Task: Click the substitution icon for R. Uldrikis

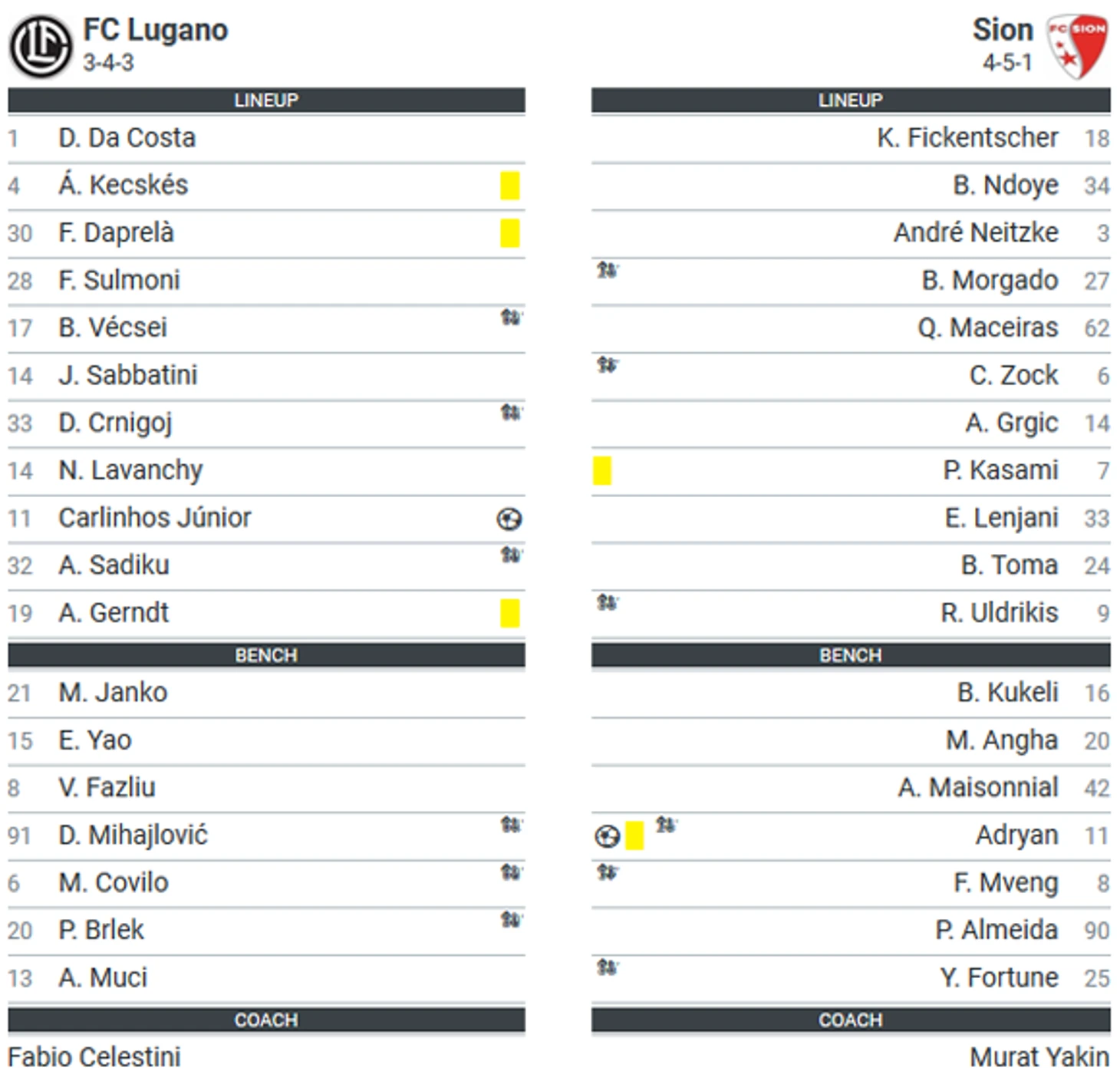Action: [608, 602]
